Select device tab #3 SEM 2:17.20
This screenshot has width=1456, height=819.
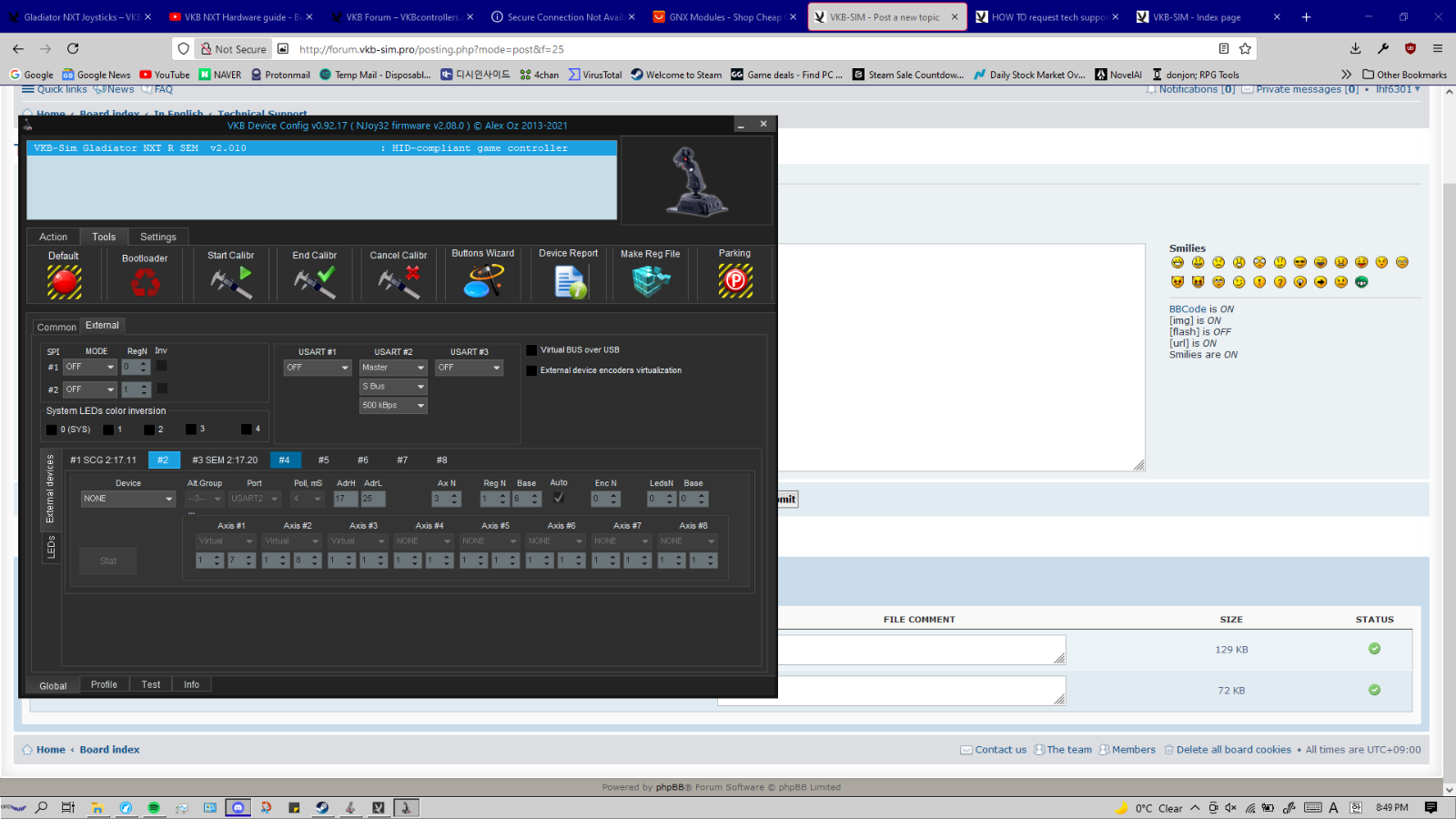coord(225,460)
